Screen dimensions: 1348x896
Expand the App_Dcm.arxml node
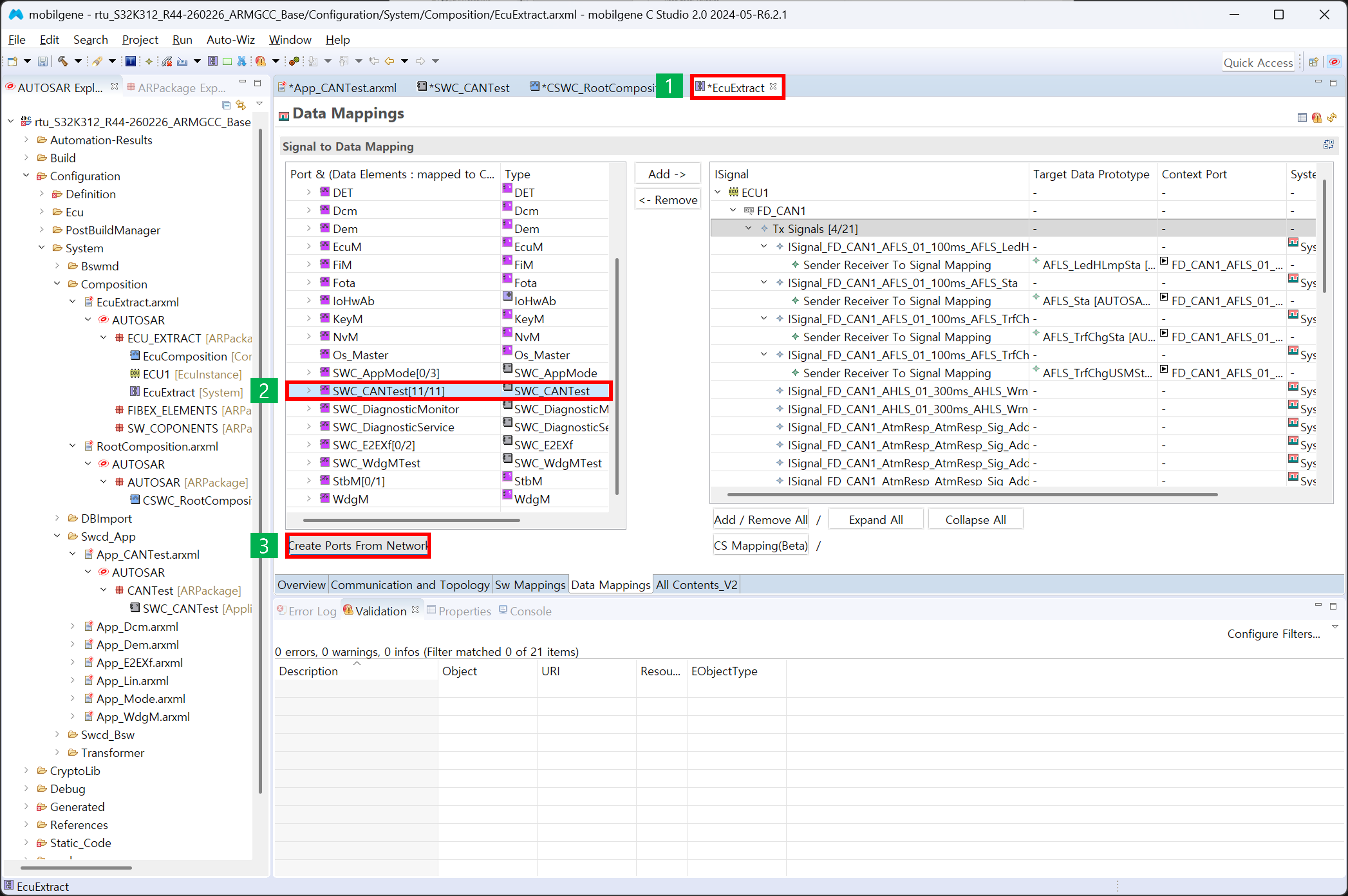click(x=72, y=626)
